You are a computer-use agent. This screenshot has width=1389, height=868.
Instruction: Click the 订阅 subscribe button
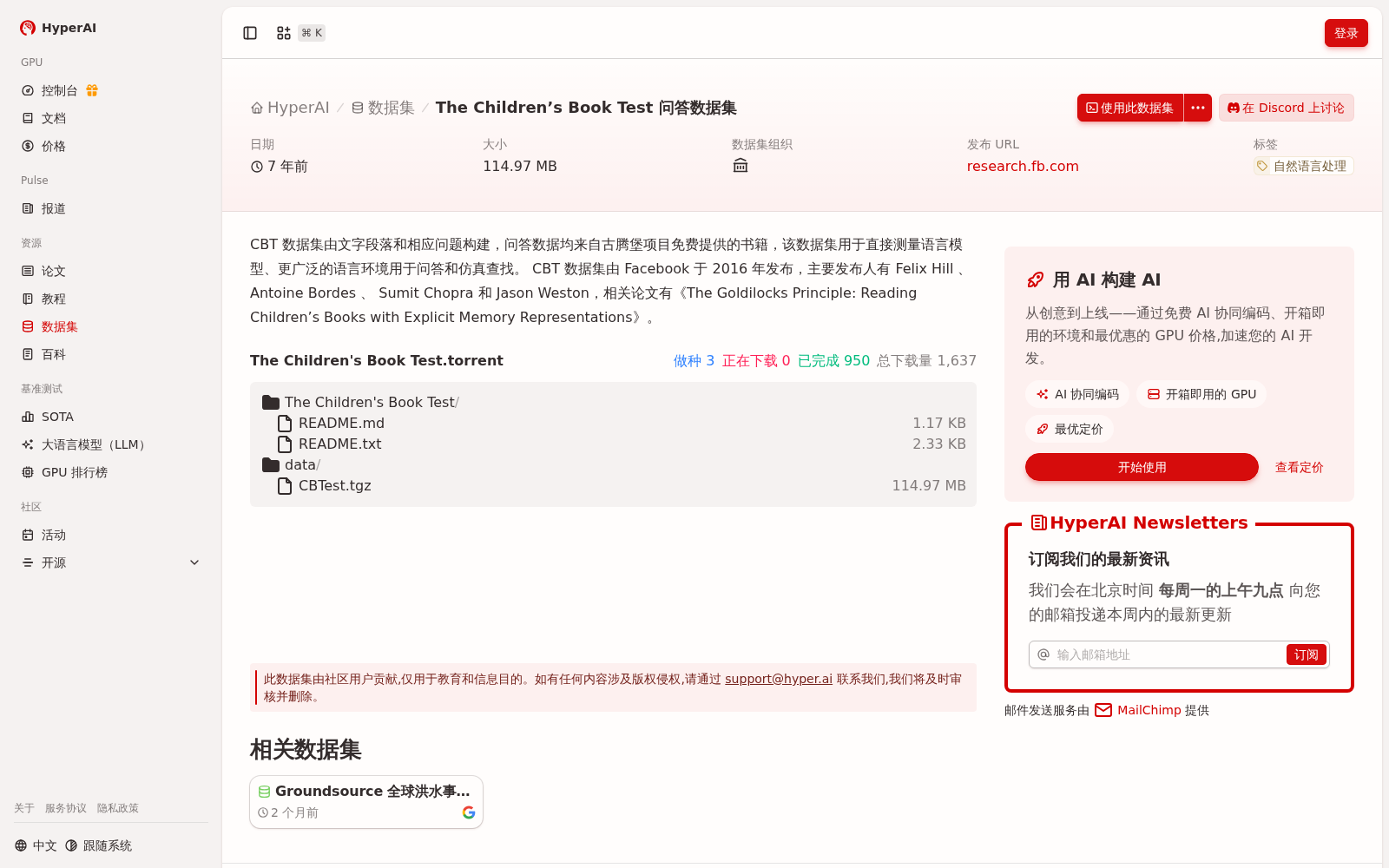(1306, 654)
